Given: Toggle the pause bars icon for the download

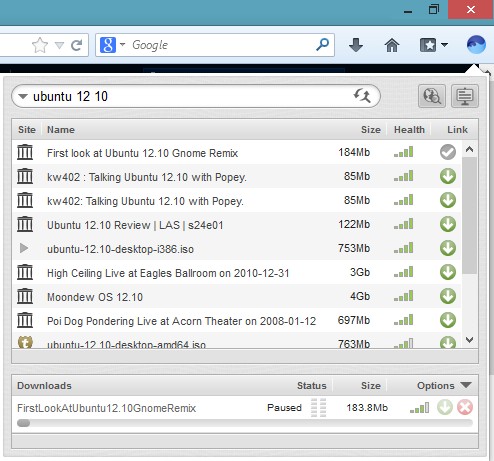Looking at the screenshot, I should point(318,408).
